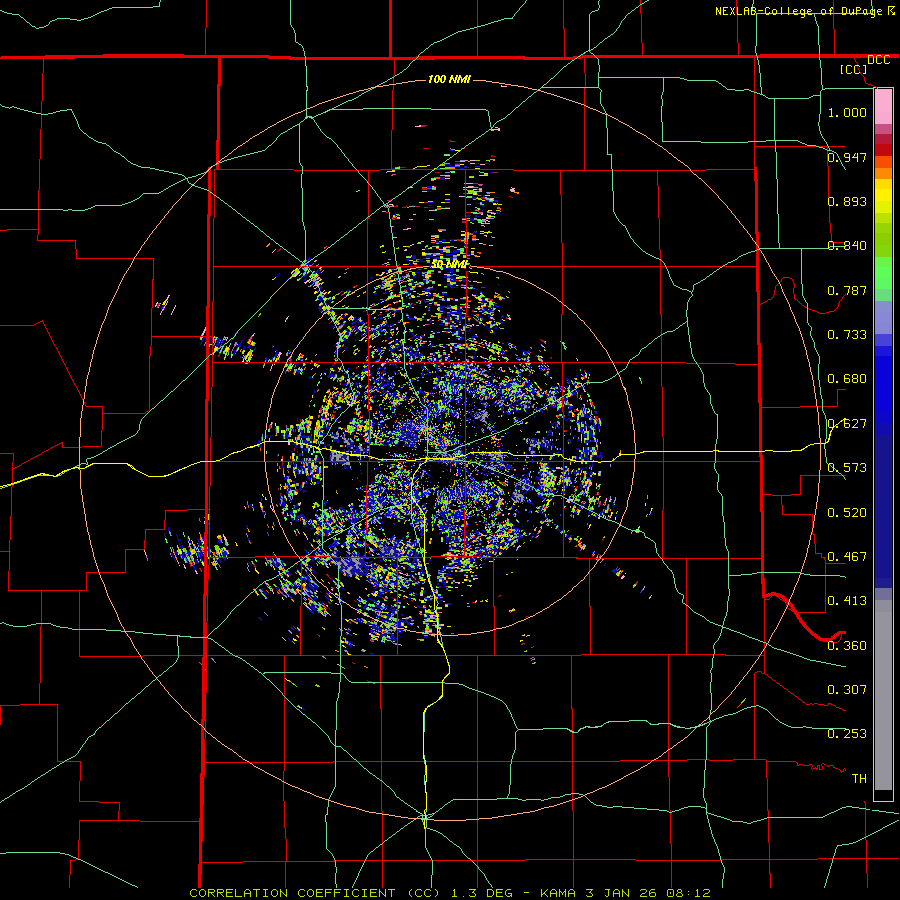Click the 0.840 scale value
The height and width of the screenshot is (900, 900).
[847, 246]
